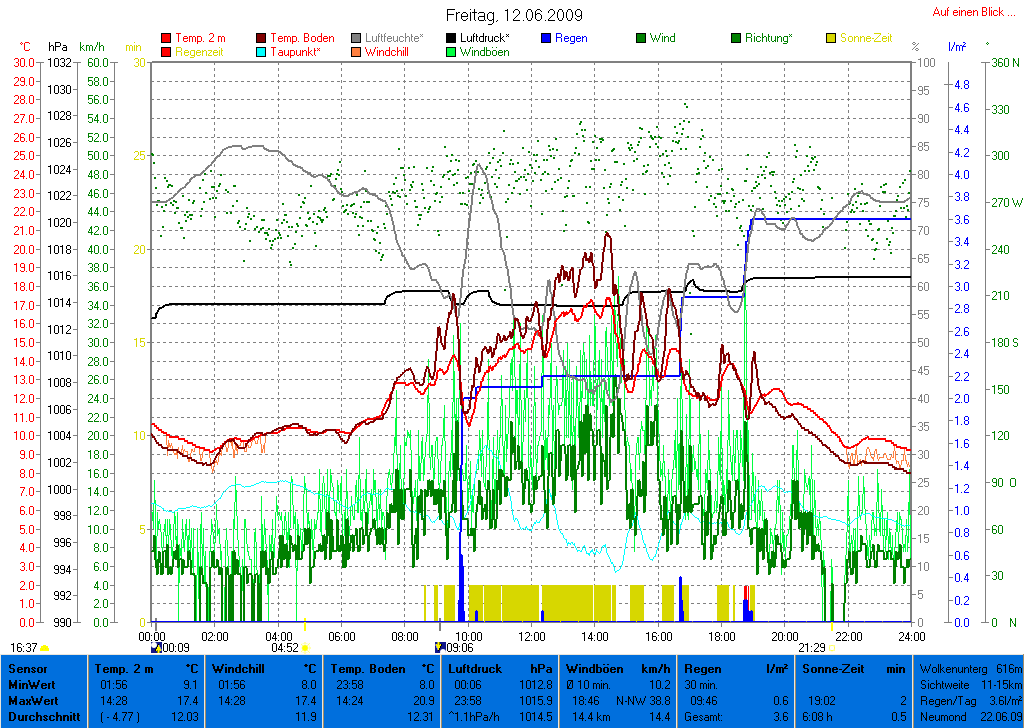Click the 'Freitag, 12.06.2009' date title
Viewport: 1024px width, 728px height.
pos(513,15)
